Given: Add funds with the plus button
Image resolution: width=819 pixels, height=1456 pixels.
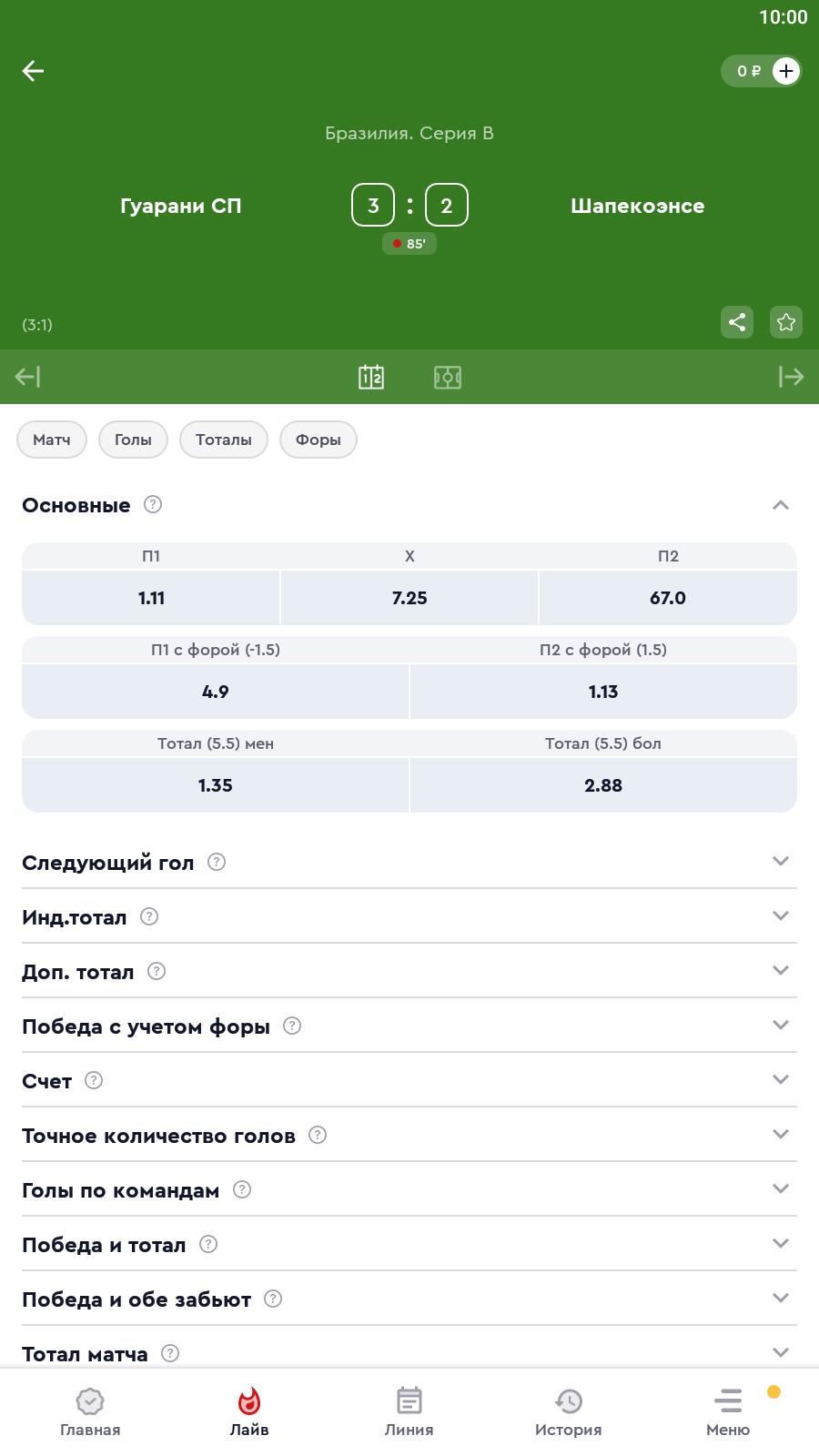Looking at the screenshot, I should 786,71.
